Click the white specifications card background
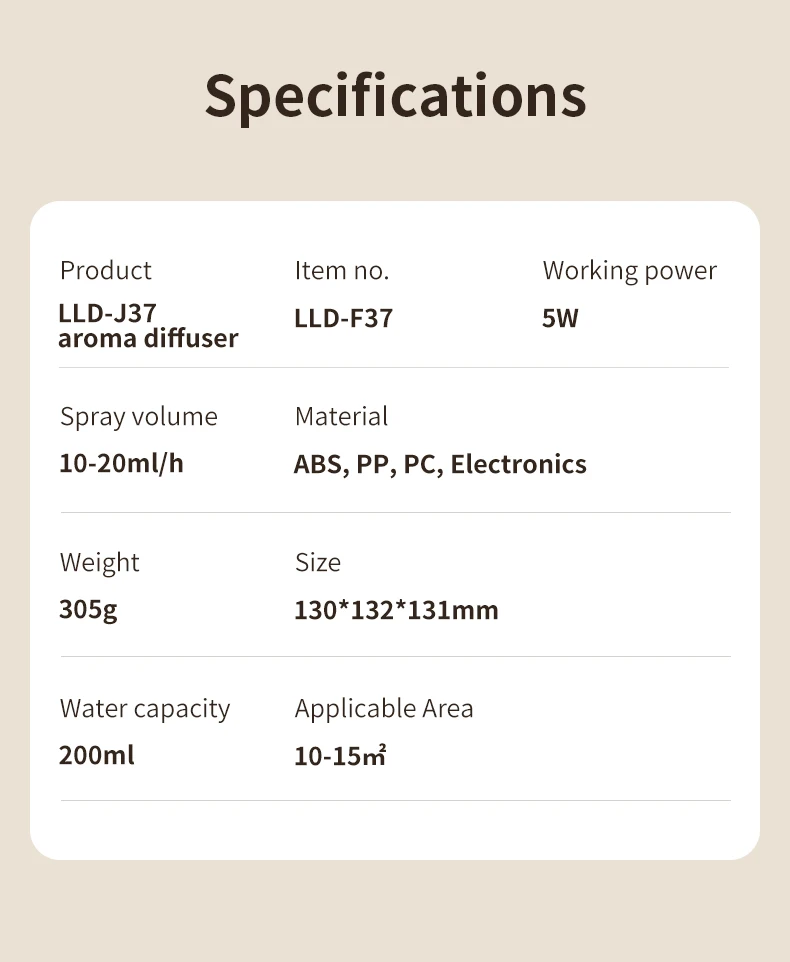Screen dimensions: 790x962 [x=600, y=600]
